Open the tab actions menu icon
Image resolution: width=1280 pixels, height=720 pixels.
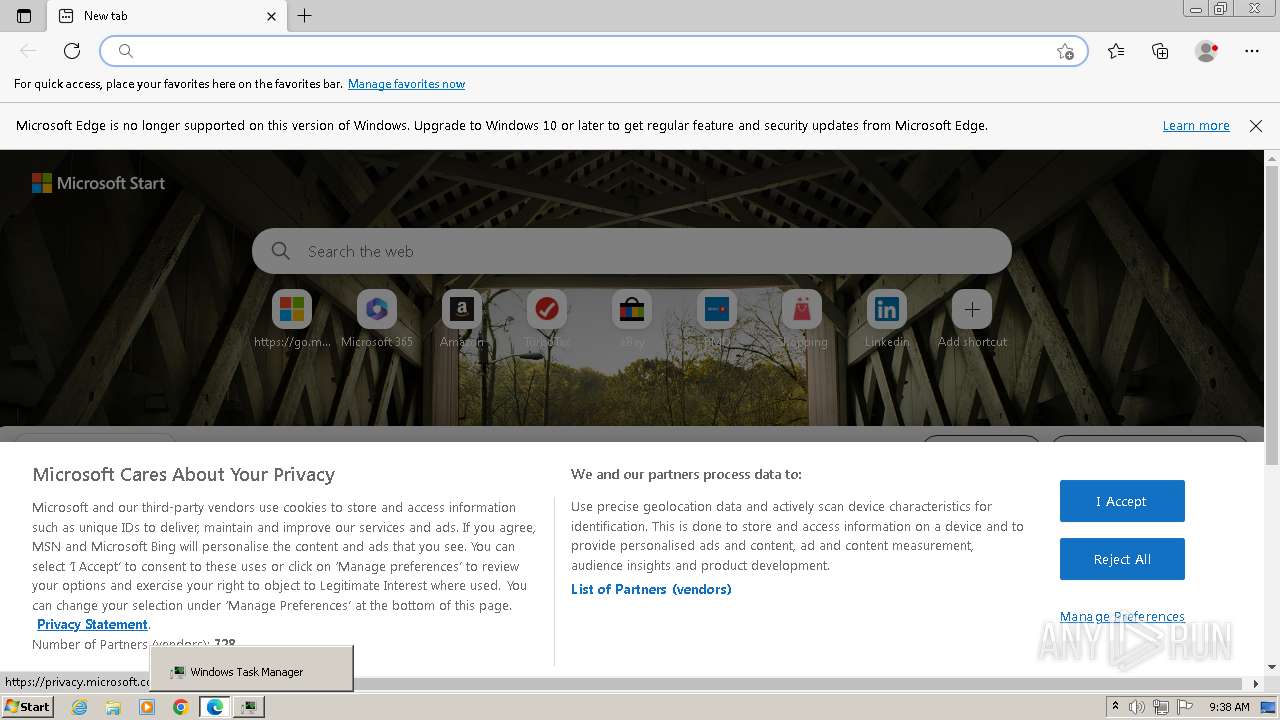coord(24,16)
